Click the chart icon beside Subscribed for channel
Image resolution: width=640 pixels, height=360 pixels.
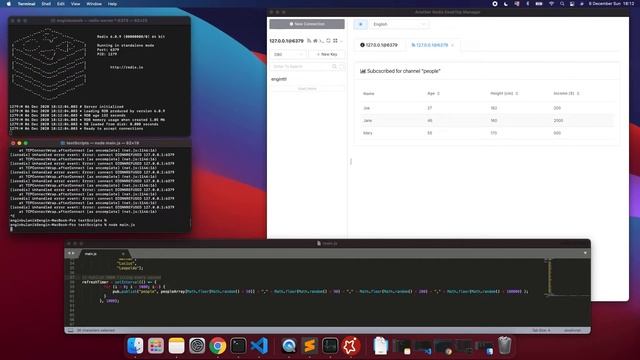tap(362, 71)
